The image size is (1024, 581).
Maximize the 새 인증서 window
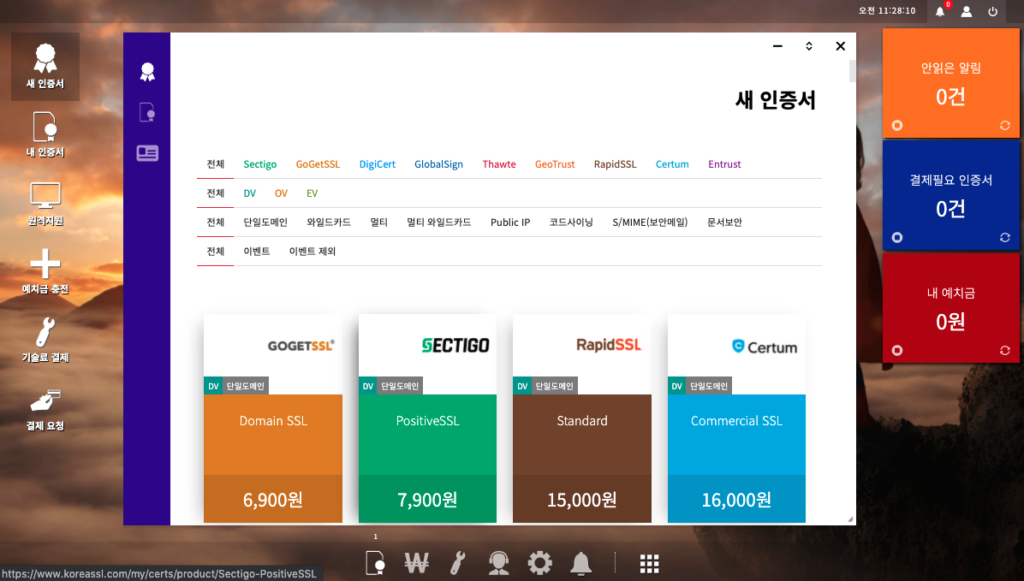pos(809,46)
